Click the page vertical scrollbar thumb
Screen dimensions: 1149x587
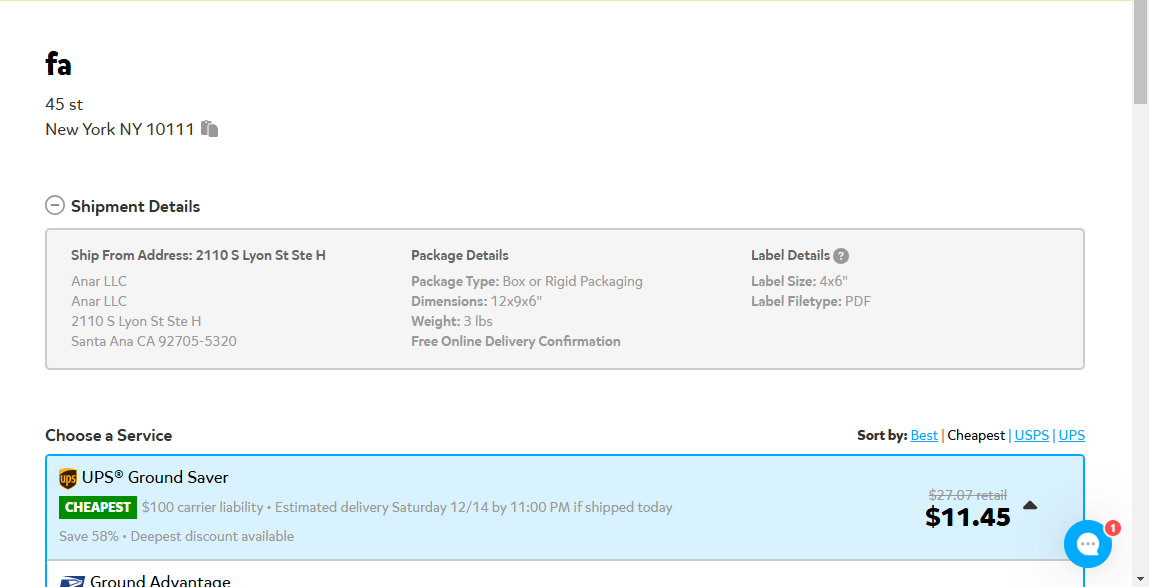click(x=1140, y=53)
